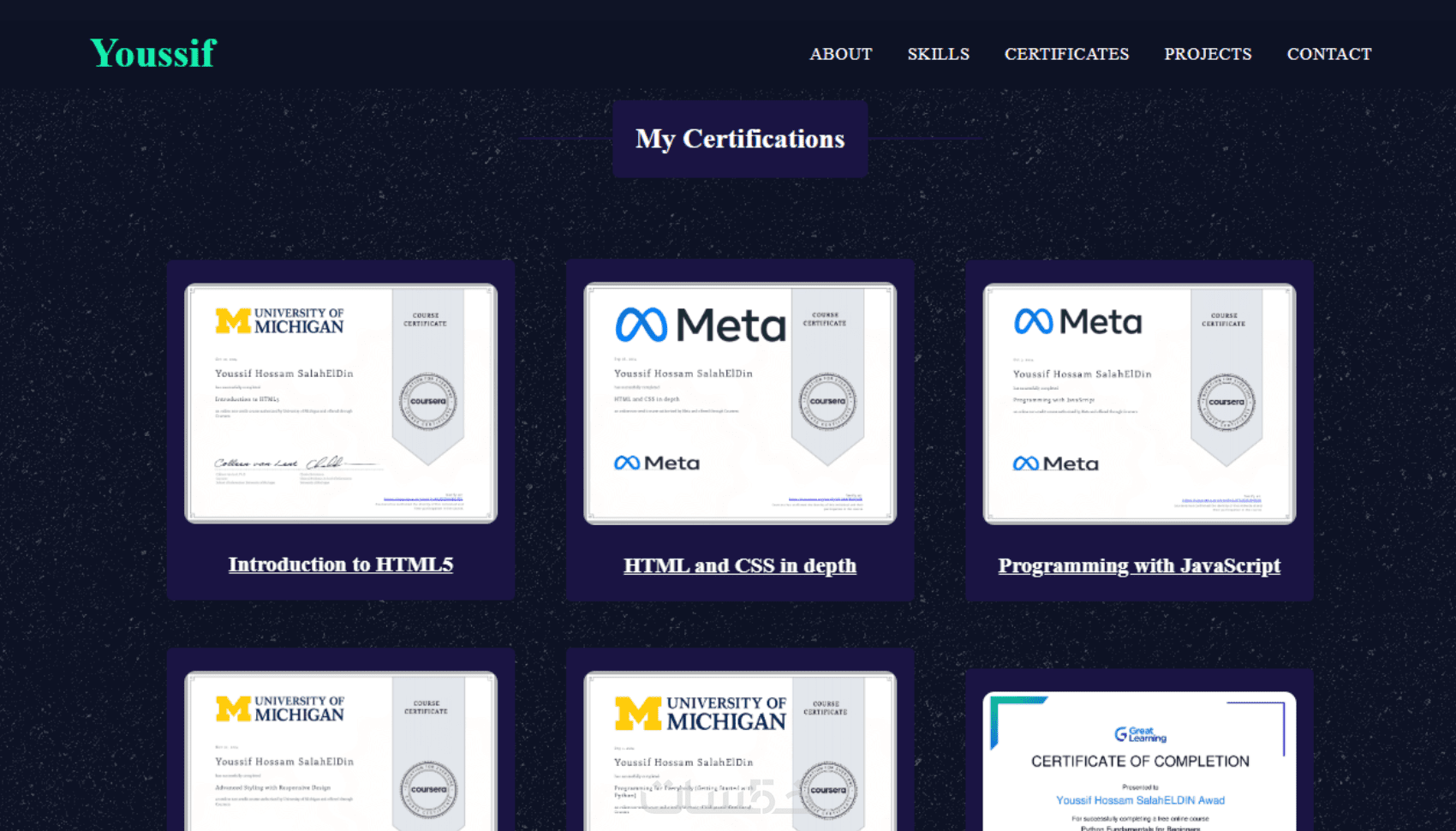Open the Programming for Everybody certificate image

(x=740, y=751)
